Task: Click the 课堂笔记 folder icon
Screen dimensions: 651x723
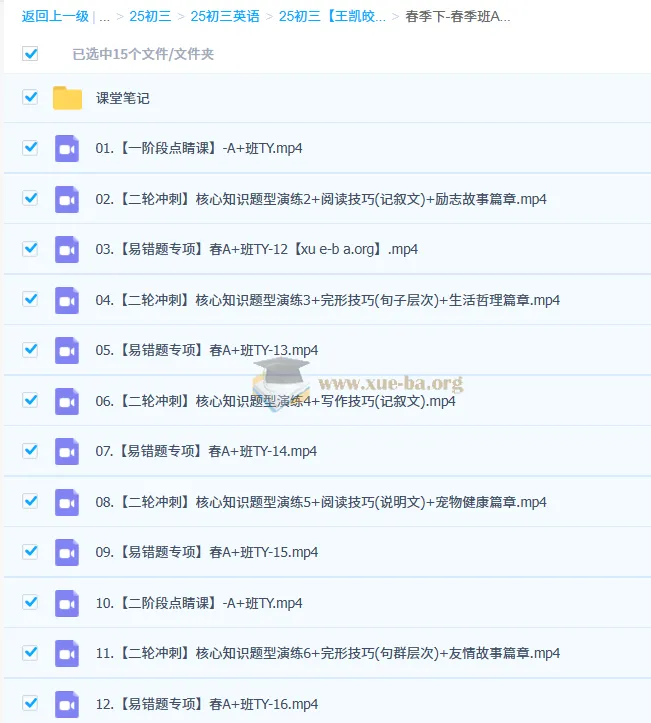Action: coord(67,98)
